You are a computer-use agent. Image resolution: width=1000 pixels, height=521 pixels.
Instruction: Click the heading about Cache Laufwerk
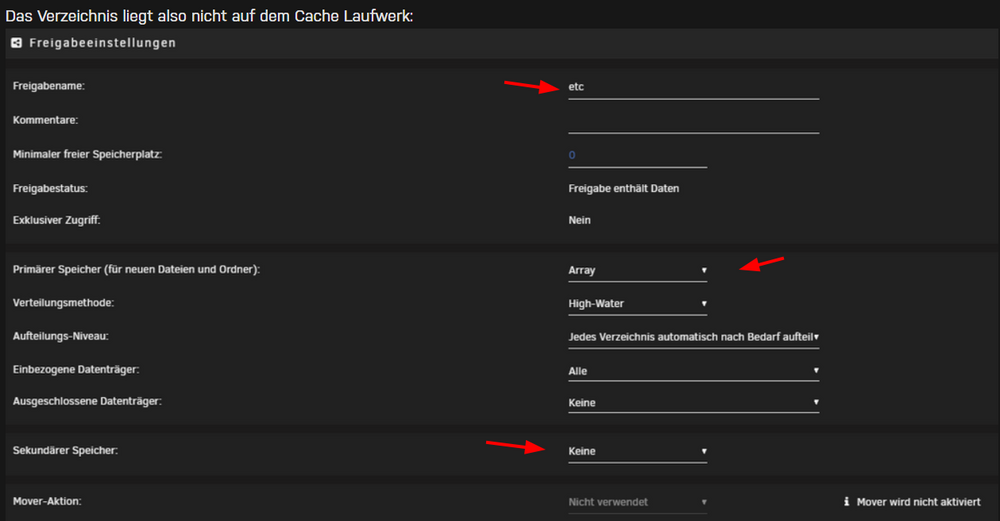(209, 16)
